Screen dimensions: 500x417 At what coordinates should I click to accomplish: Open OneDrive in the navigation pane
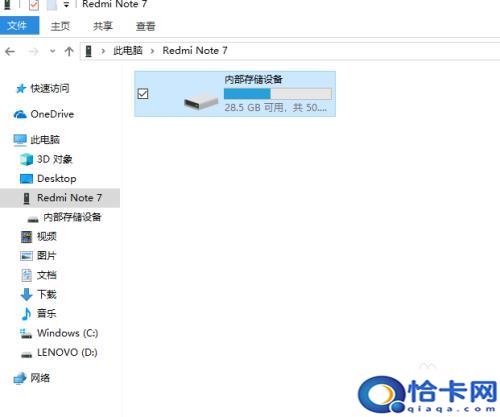pos(52,114)
